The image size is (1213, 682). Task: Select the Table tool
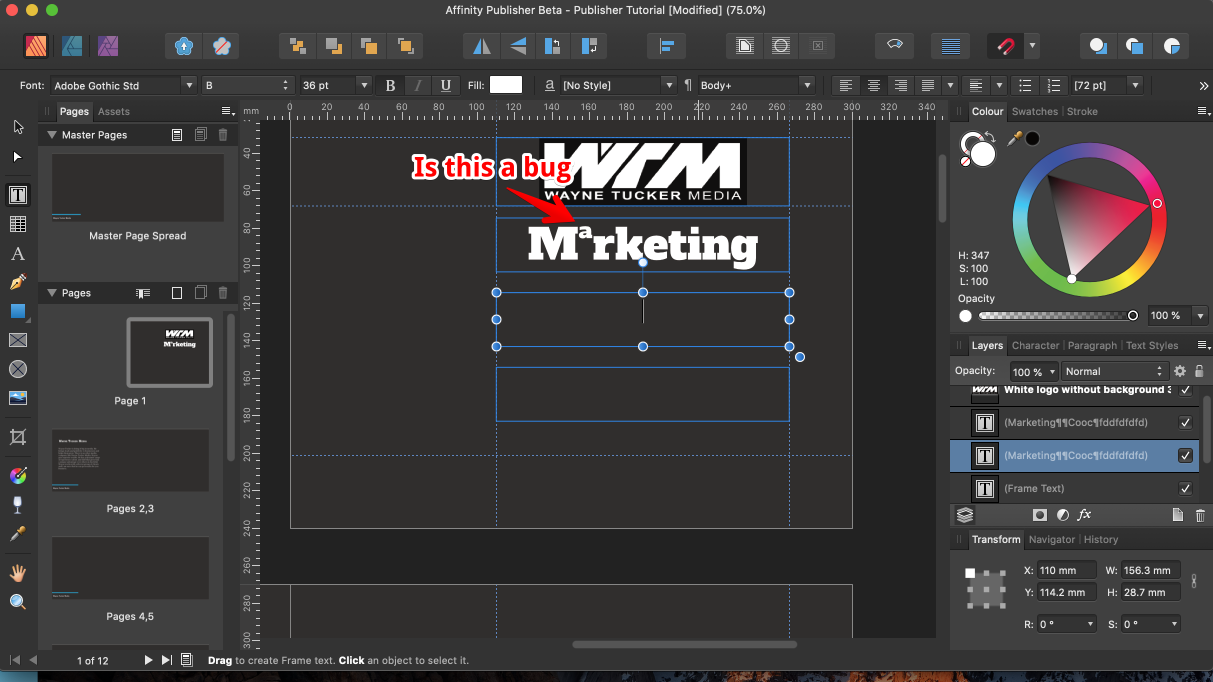tap(18, 224)
